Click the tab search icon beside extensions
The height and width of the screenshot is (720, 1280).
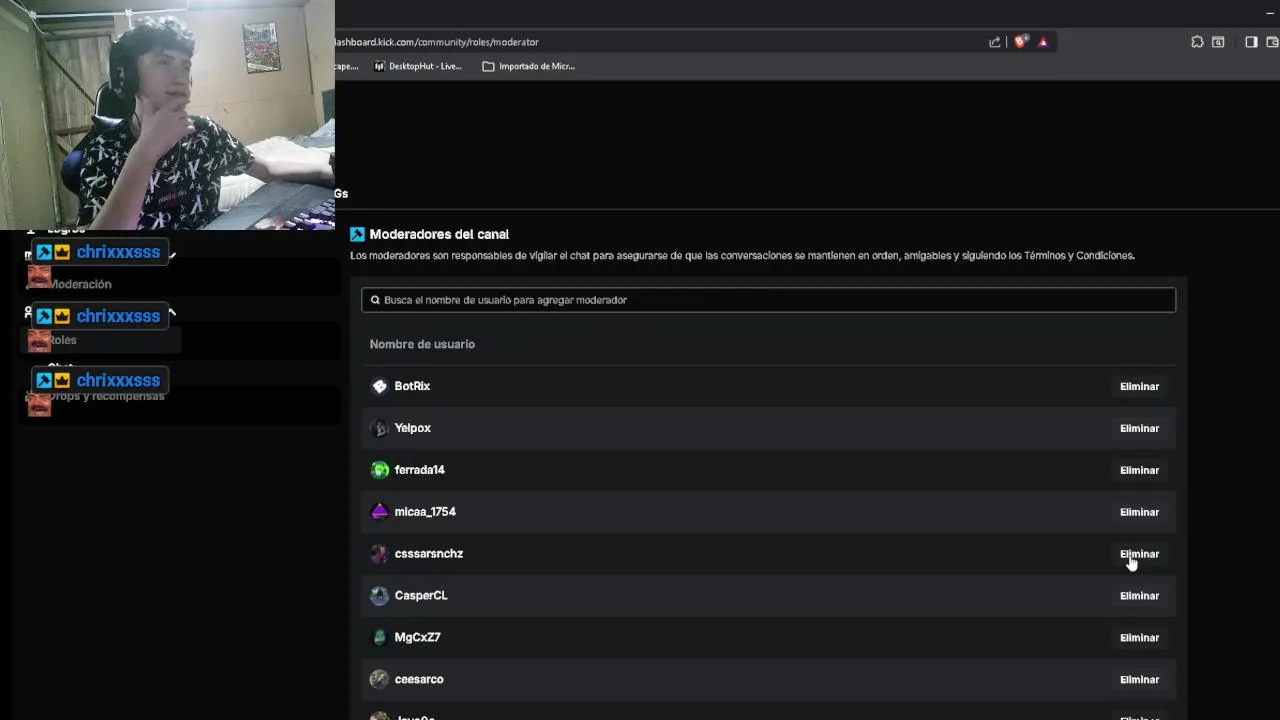[x=1218, y=42]
